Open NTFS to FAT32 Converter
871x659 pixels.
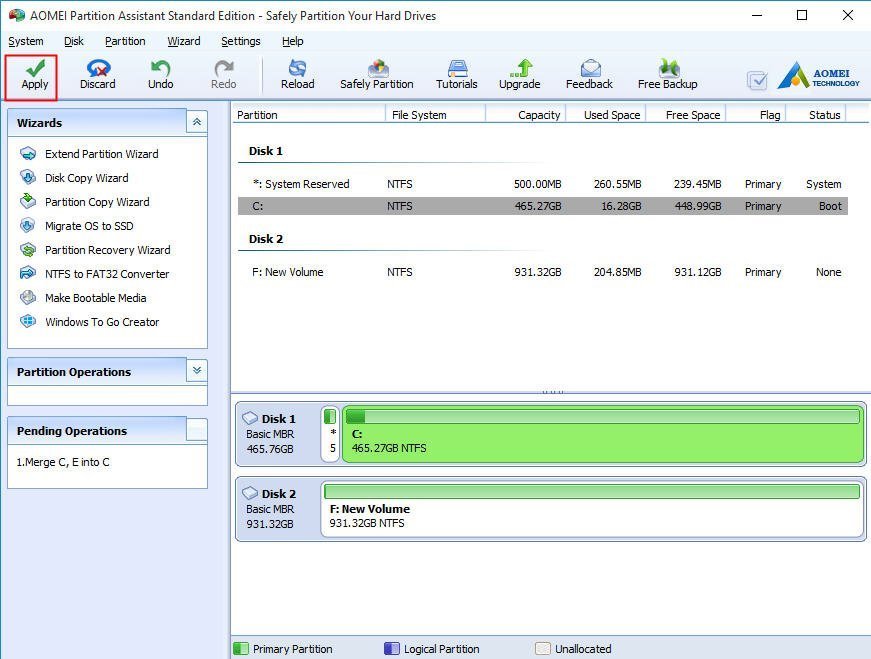(107, 274)
